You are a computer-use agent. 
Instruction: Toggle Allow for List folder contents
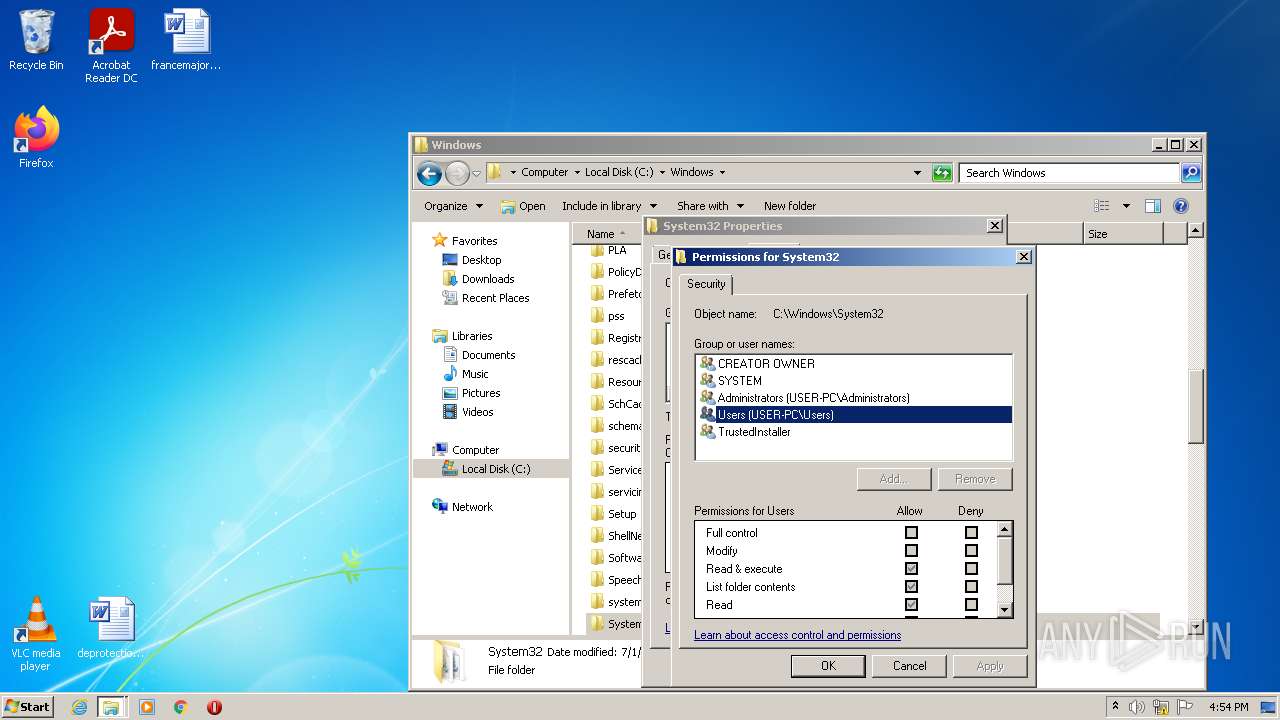(x=911, y=587)
